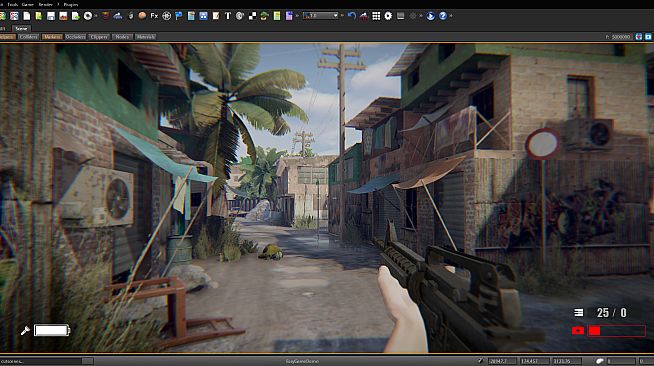Viewport: 654px width, 366px height.
Task: Click the green-striped document icon
Action: pos(39,16)
